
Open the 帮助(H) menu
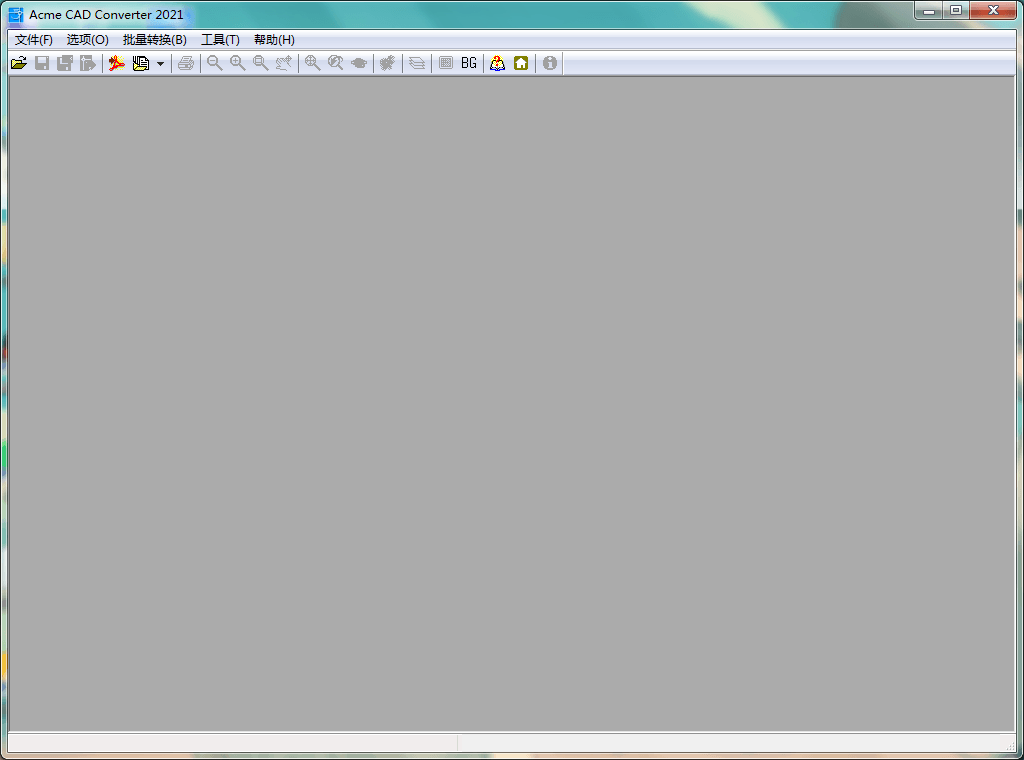click(x=274, y=40)
